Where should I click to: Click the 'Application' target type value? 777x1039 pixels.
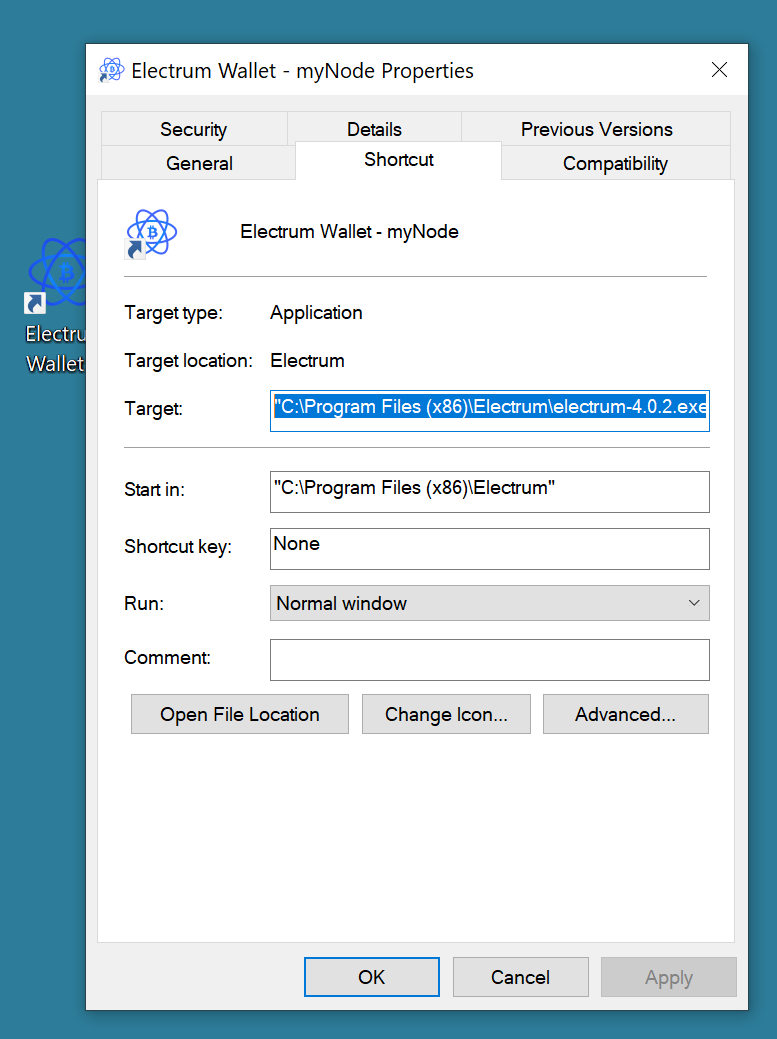click(x=316, y=313)
